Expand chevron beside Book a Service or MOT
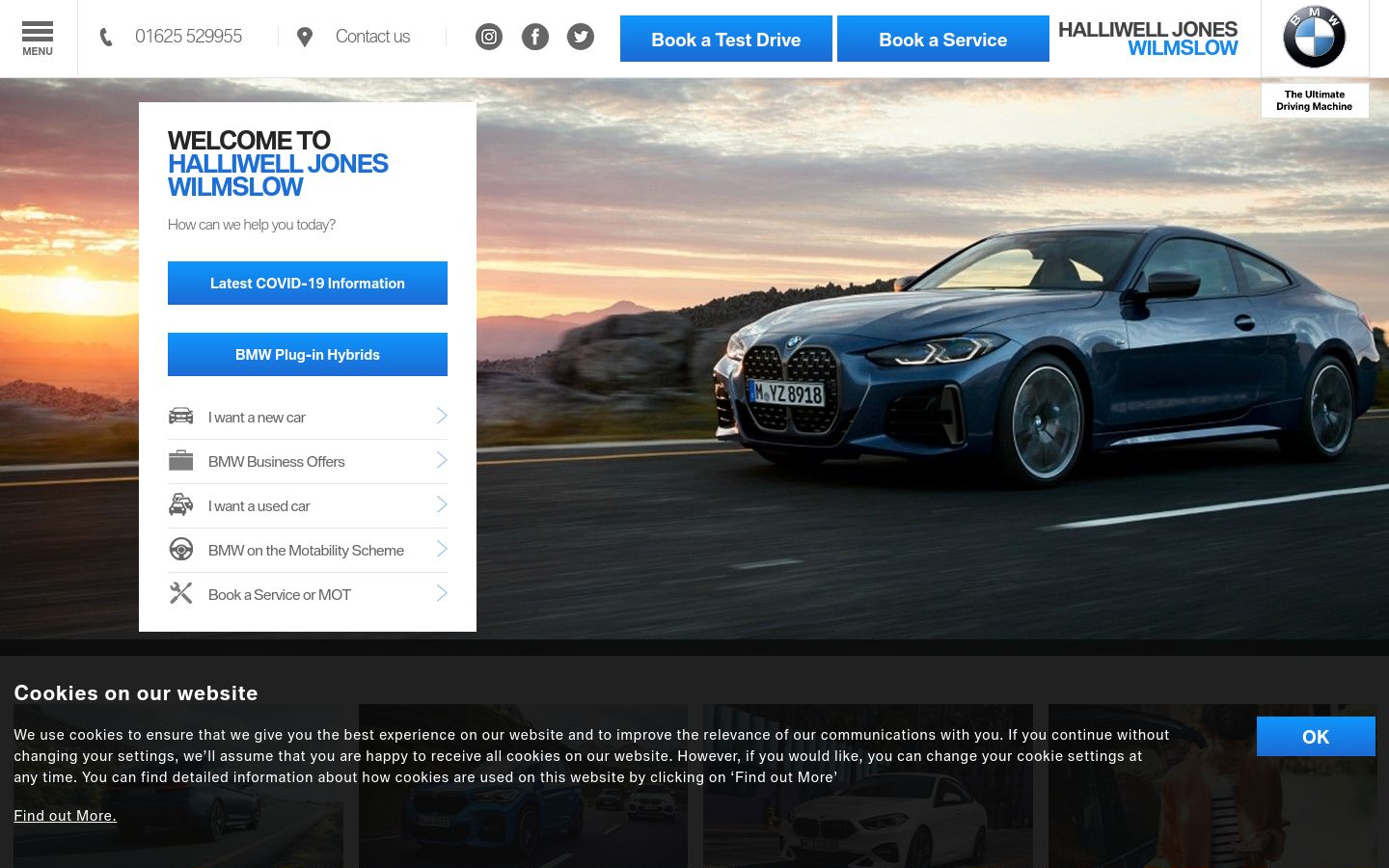The height and width of the screenshot is (868, 1389). coord(442,593)
